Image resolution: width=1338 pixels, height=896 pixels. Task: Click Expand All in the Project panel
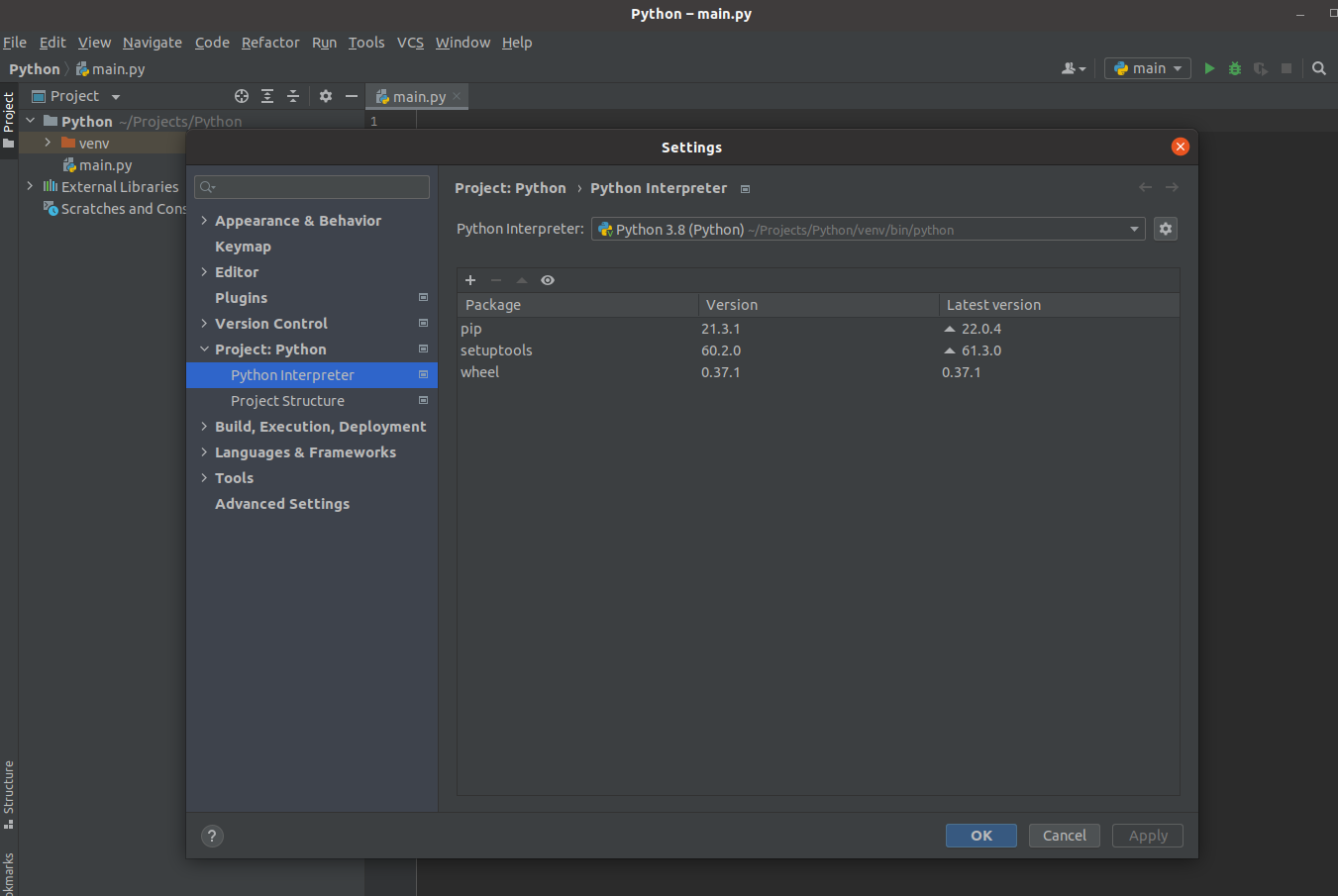[267, 96]
